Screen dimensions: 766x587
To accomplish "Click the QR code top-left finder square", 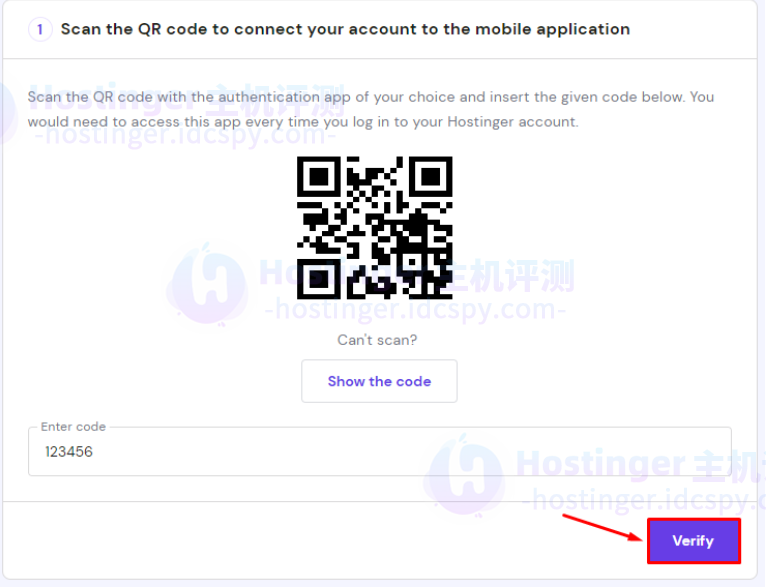I will [x=319, y=176].
